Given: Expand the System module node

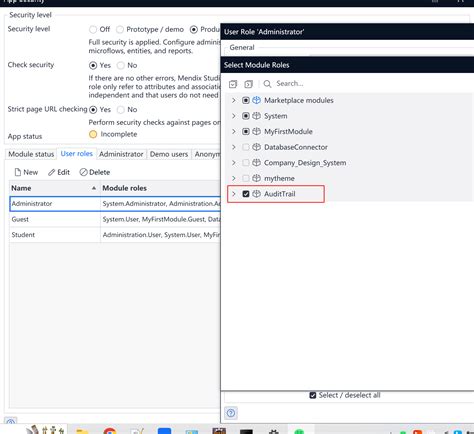Looking at the screenshot, I should (x=234, y=116).
